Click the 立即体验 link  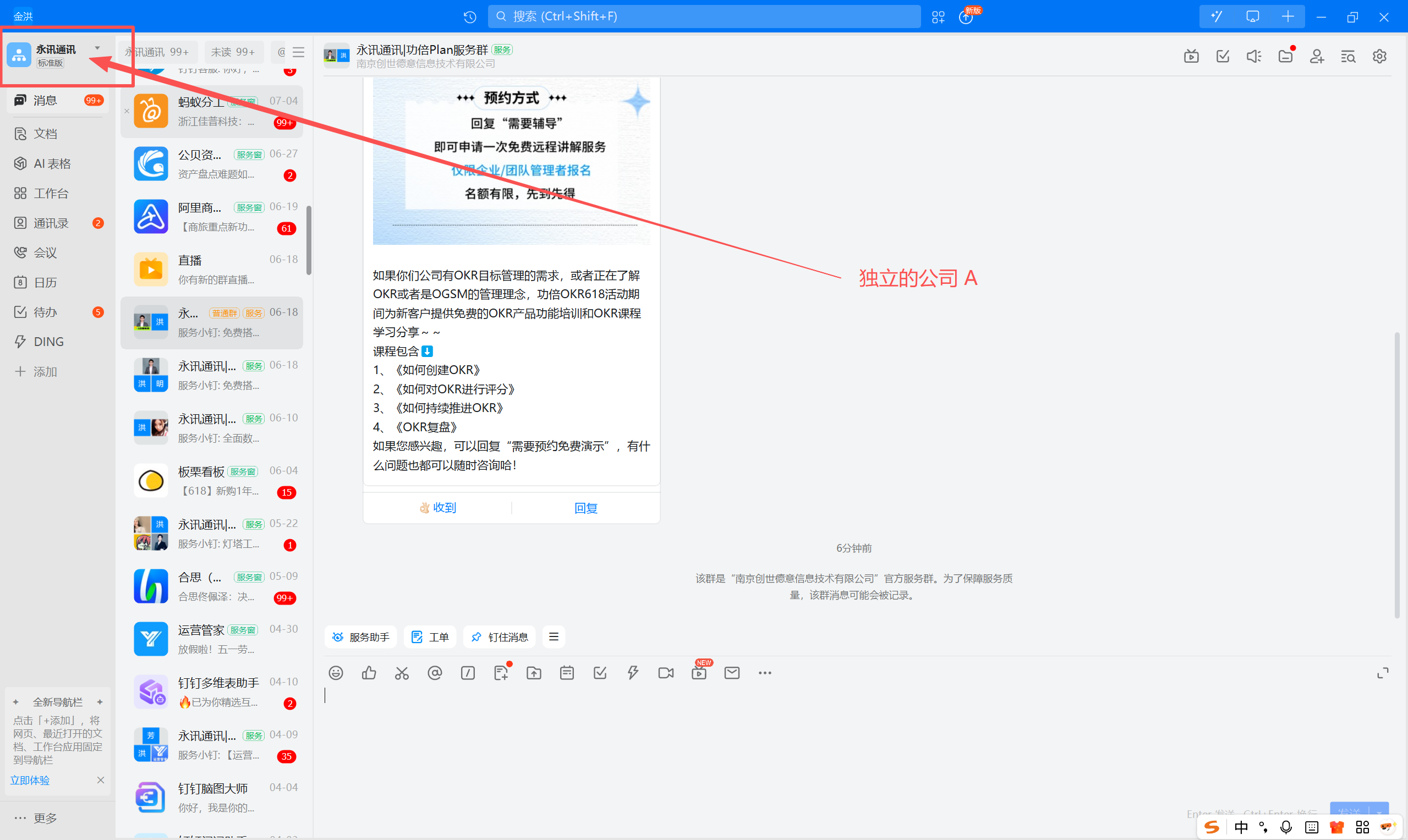click(x=30, y=780)
